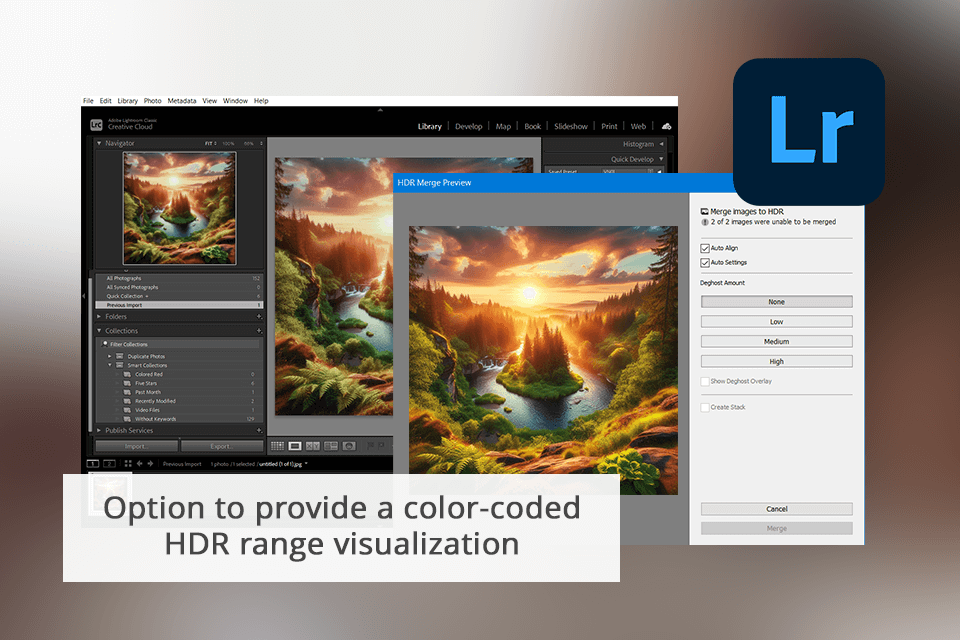Collapse the Smart Collections set
Viewport: 960px width, 640px height.
click(x=110, y=365)
